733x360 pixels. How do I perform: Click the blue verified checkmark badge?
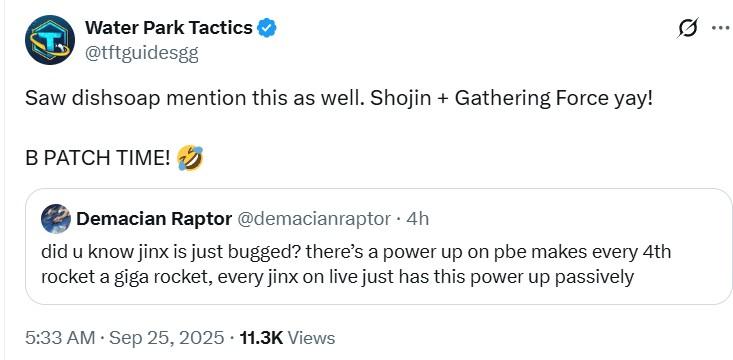pos(267,29)
